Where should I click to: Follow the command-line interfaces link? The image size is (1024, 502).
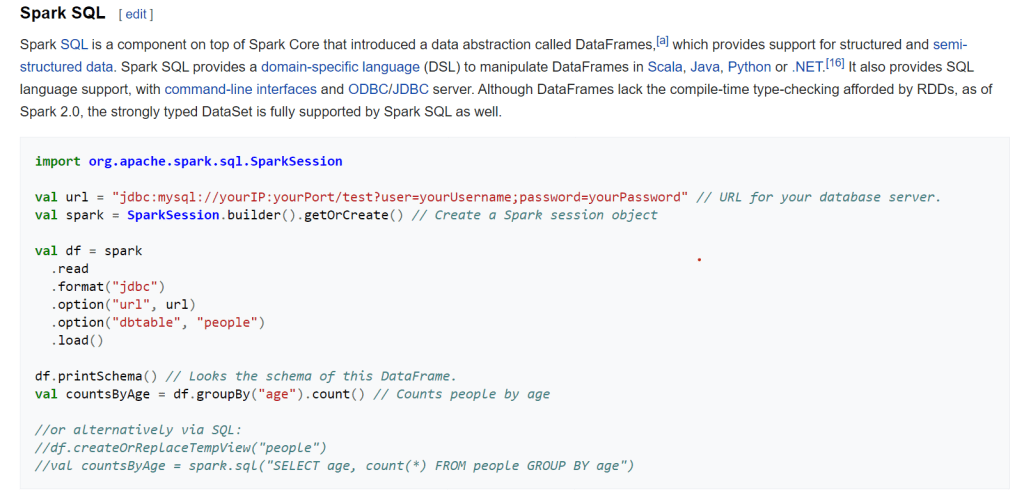[x=240, y=89]
